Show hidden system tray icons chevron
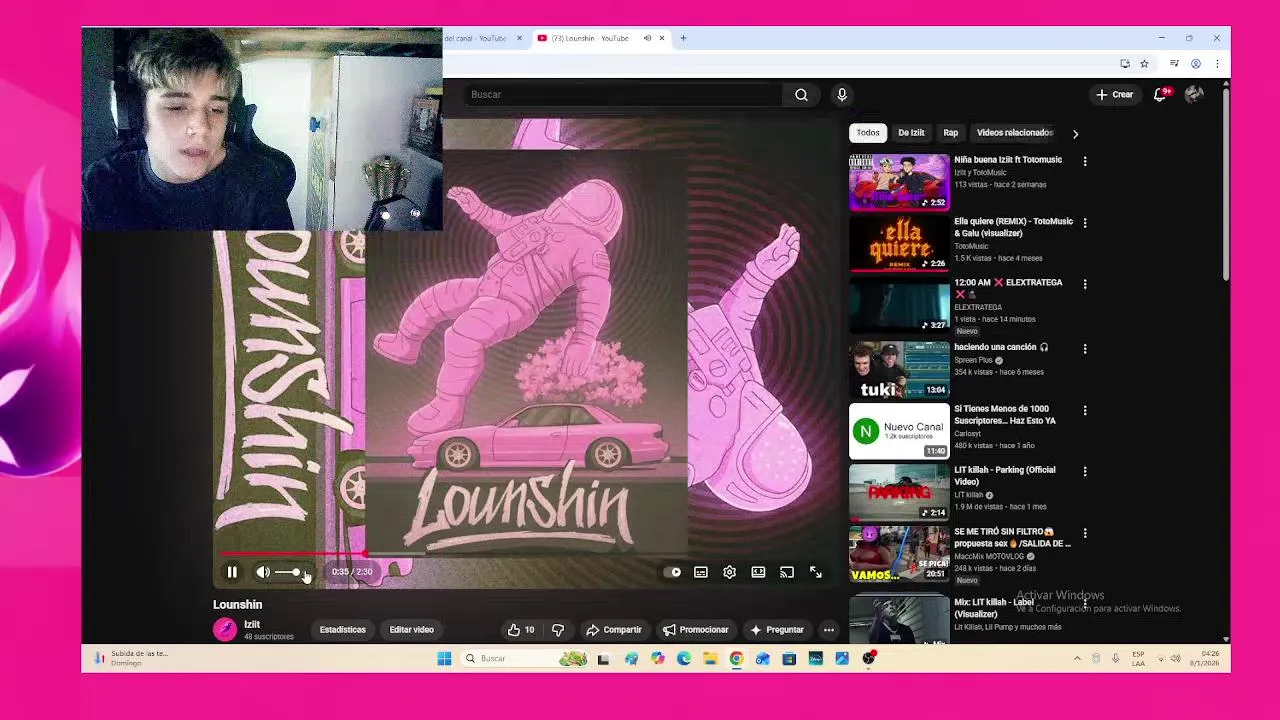The height and width of the screenshot is (720, 1280). coord(1077,658)
